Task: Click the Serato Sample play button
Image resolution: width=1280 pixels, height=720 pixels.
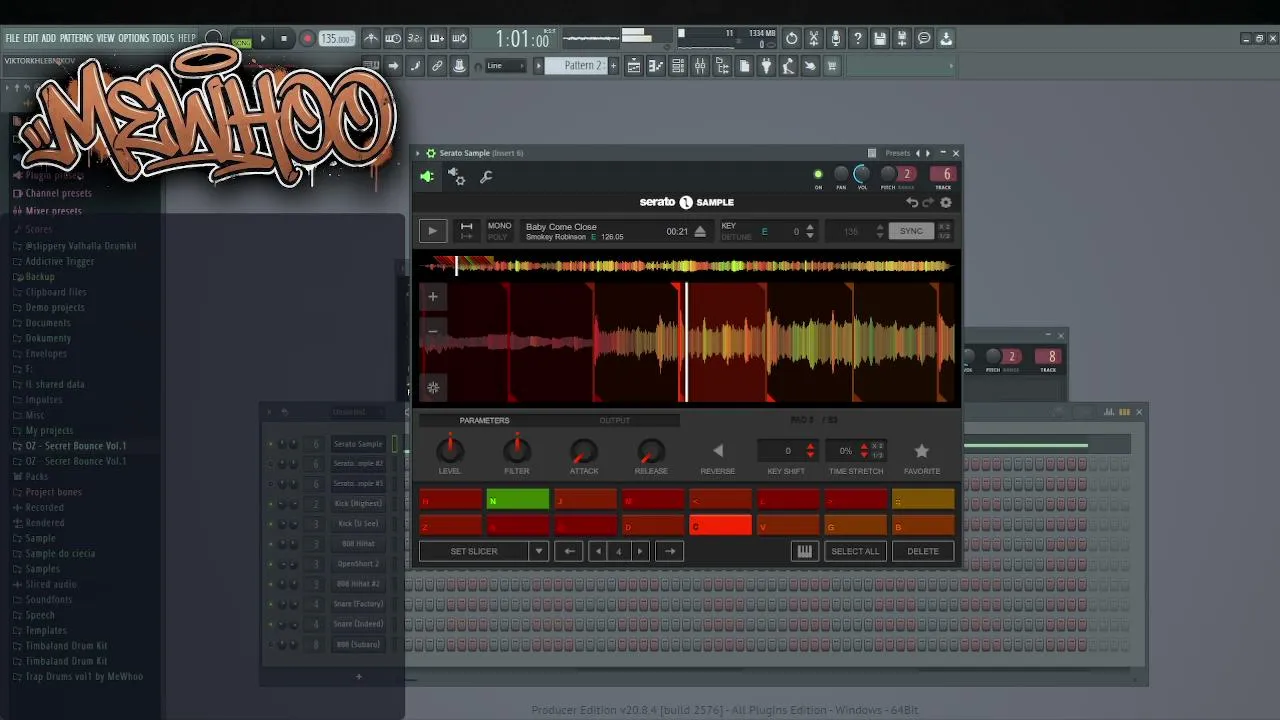Action: click(432, 231)
